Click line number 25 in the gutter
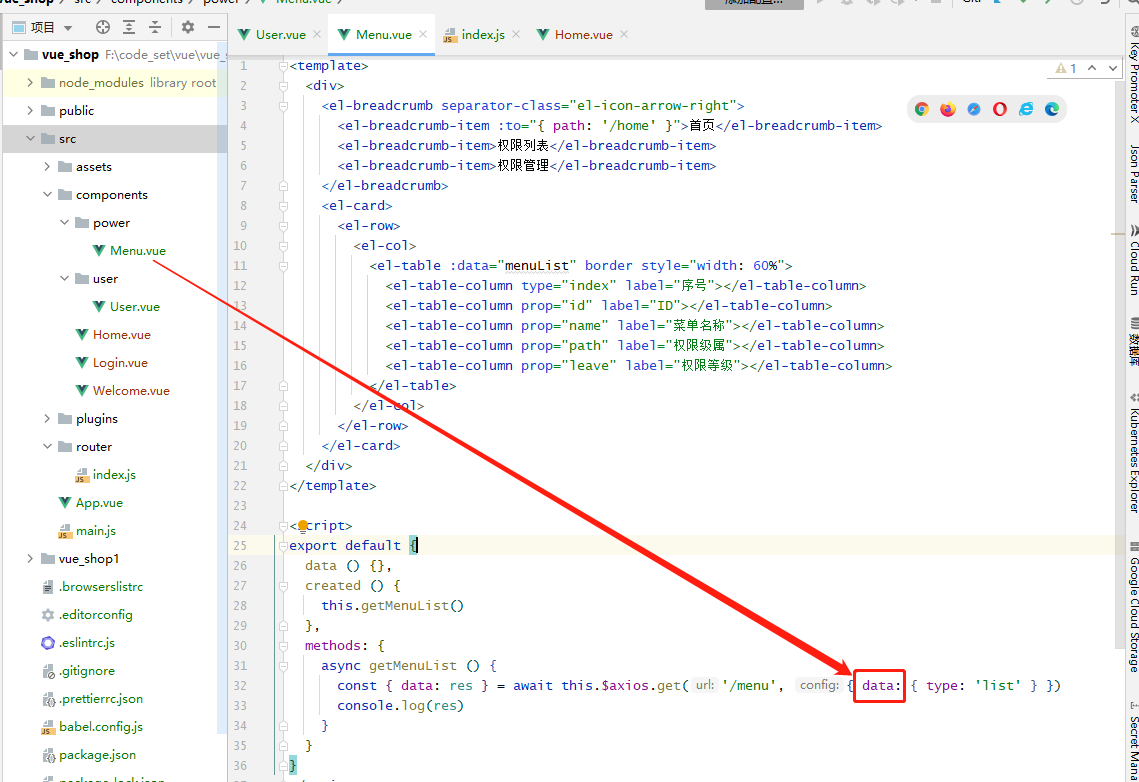1139x782 pixels. click(240, 545)
